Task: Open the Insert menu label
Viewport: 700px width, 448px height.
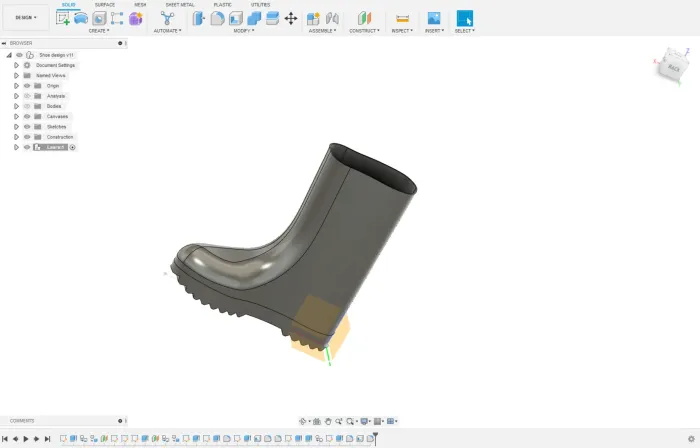Action: tap(434, 31)
